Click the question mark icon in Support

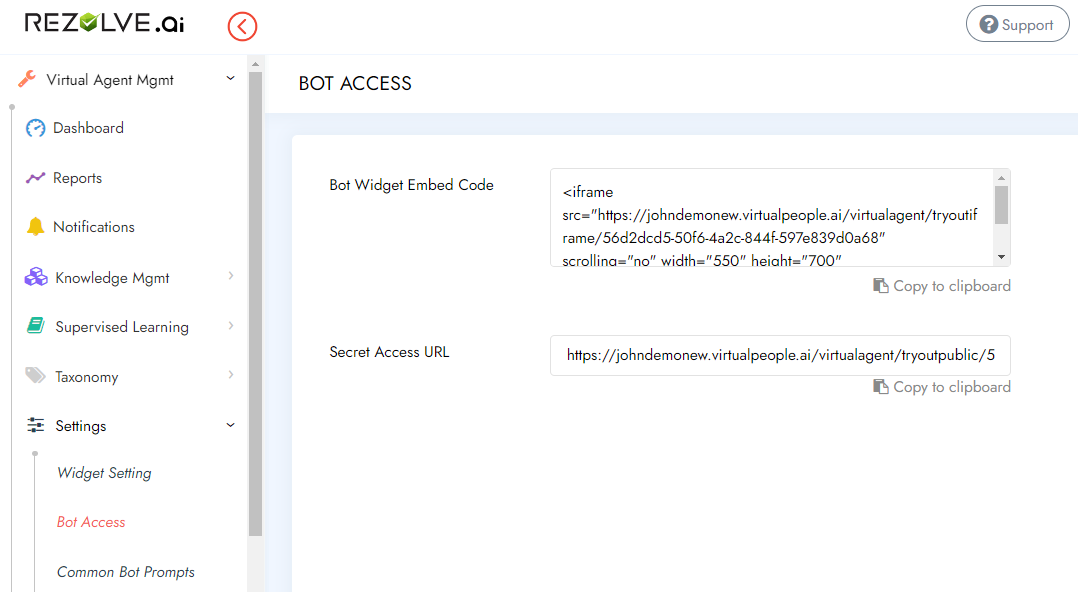coord(989,25)
